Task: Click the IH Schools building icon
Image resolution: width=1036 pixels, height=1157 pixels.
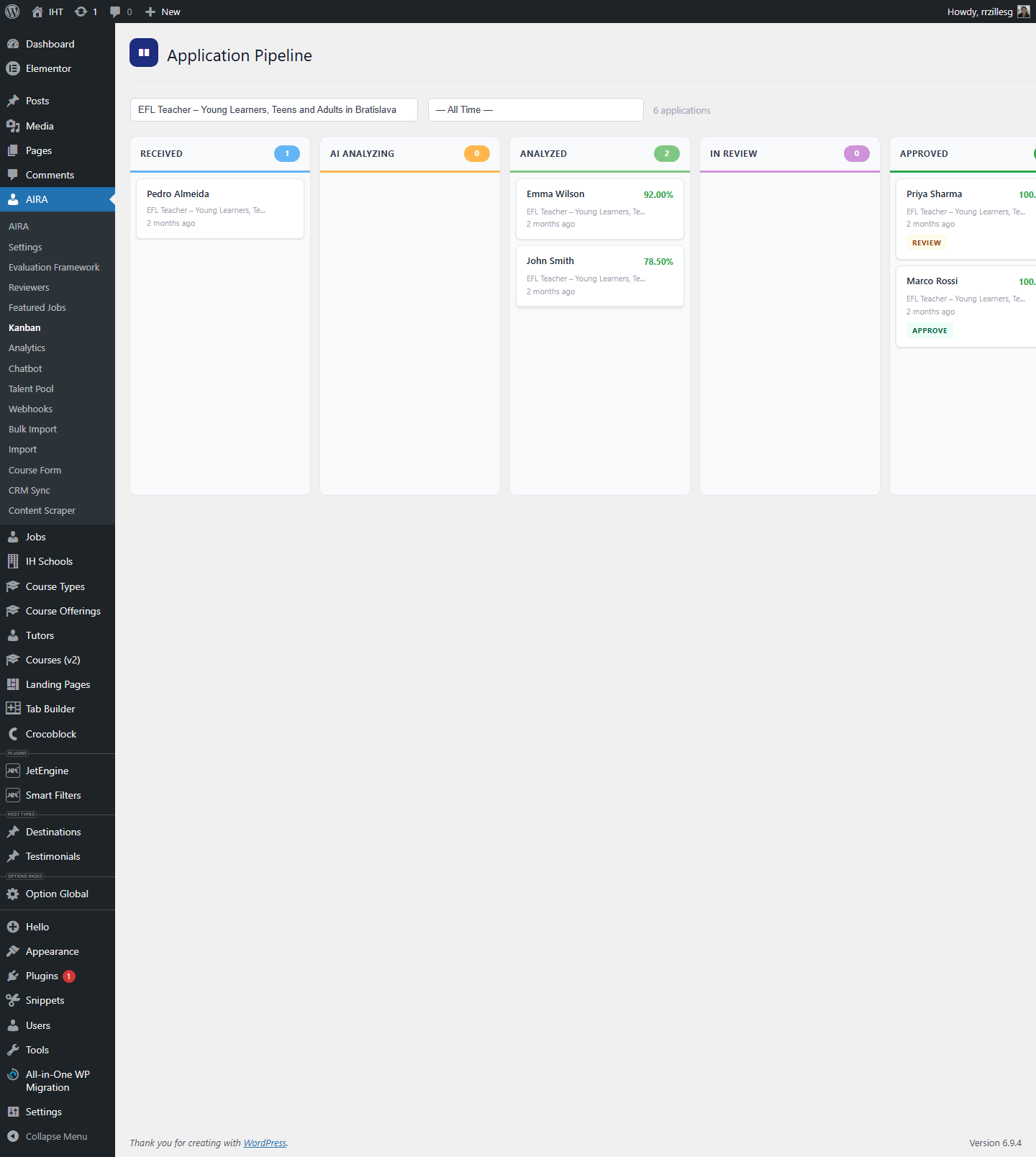Action: [x=13, y=561]
